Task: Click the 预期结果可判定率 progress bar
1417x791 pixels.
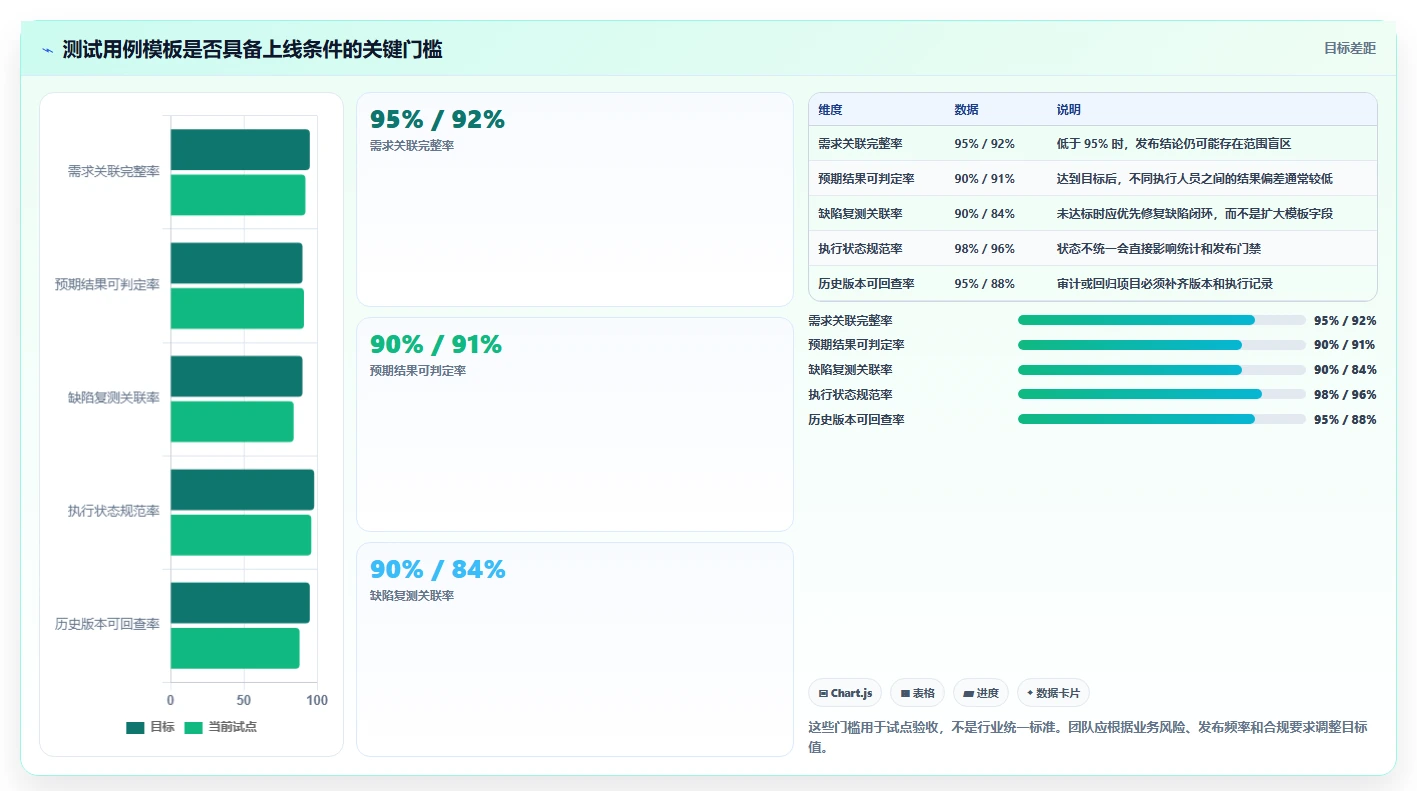Action: click(1162, 345)
